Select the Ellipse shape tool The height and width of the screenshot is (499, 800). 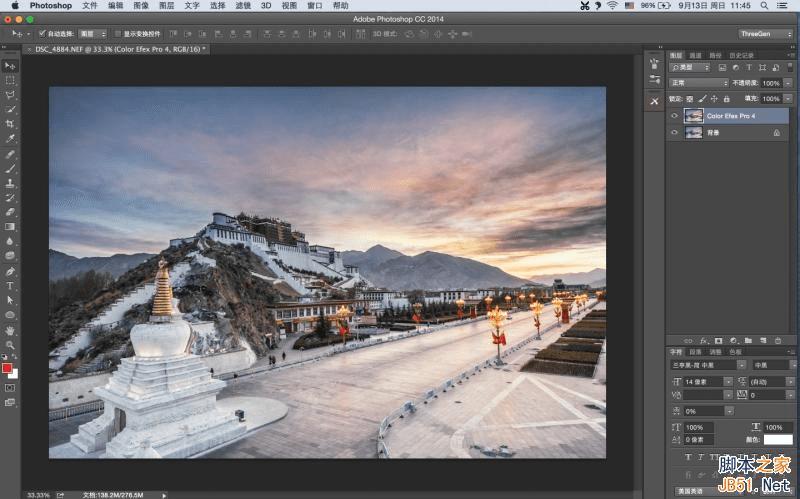[10, 315]
